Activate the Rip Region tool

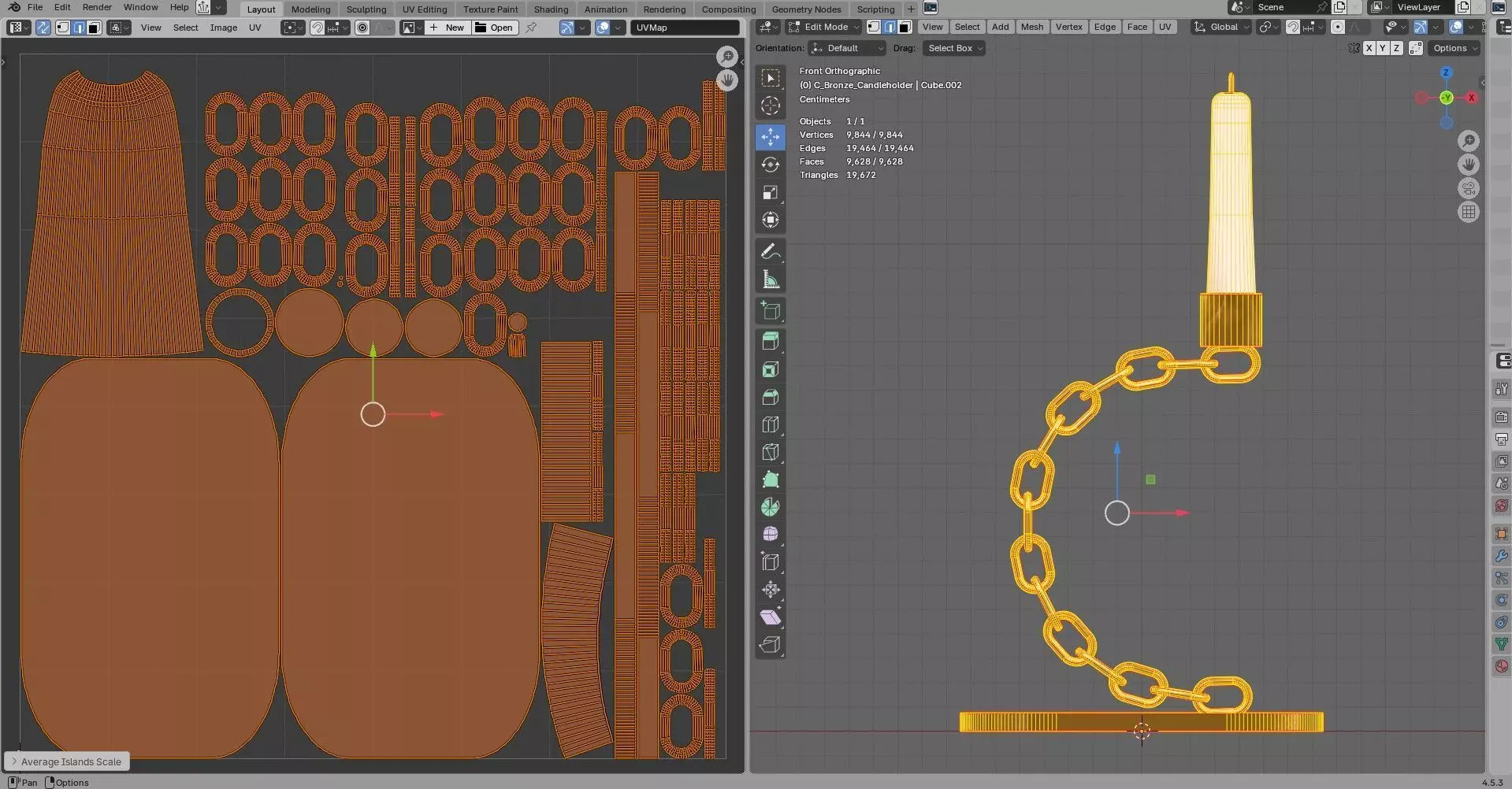pyautogui.click(x=771, y=645)
